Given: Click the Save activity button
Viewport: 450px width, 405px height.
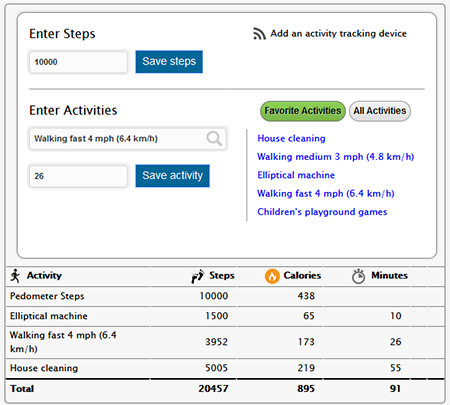Looking at the screenshot, I should click(172, 176).
